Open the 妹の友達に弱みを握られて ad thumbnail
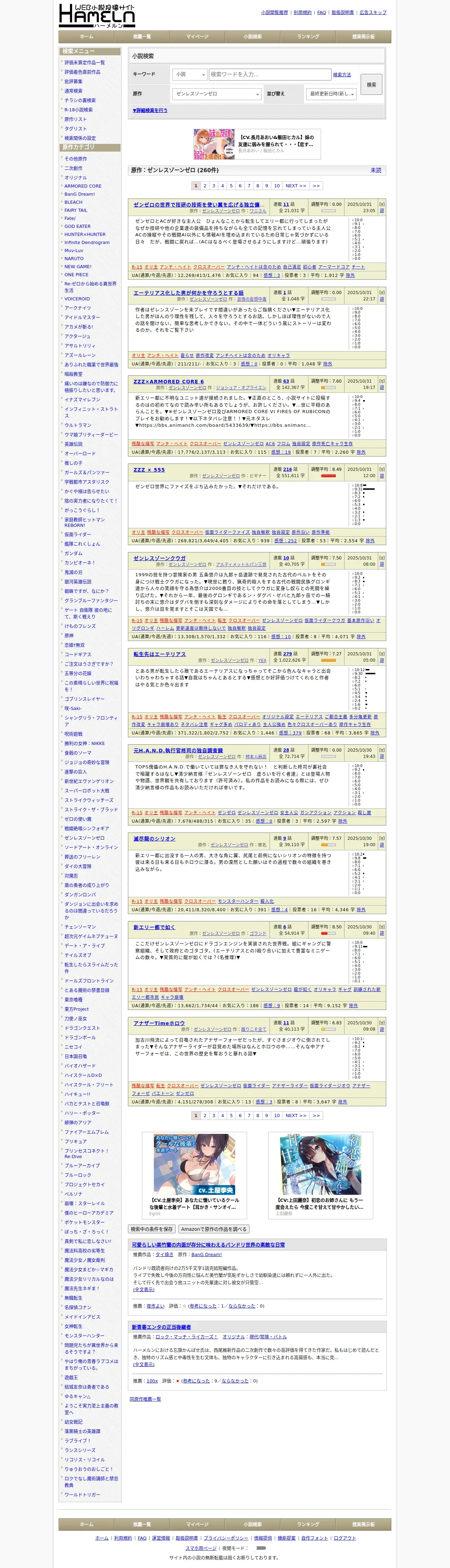450x1568 pixels. point(214,144)
